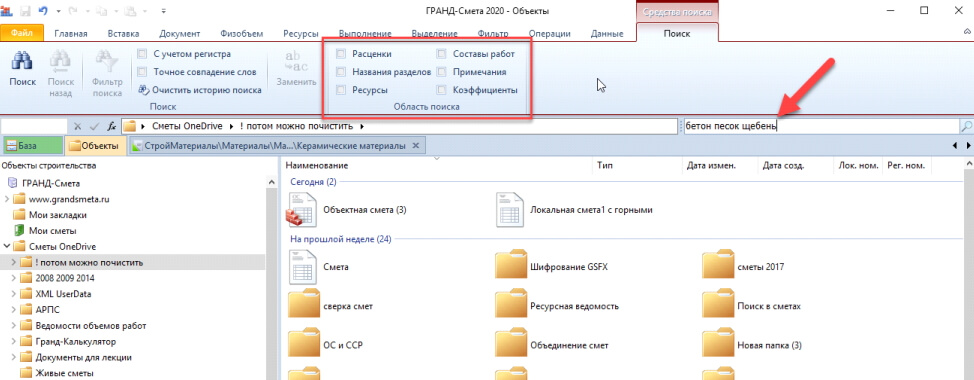974x380 pixels.
Task: Toggle the С учетом регистра checkbox
Action: coord(142,54)
